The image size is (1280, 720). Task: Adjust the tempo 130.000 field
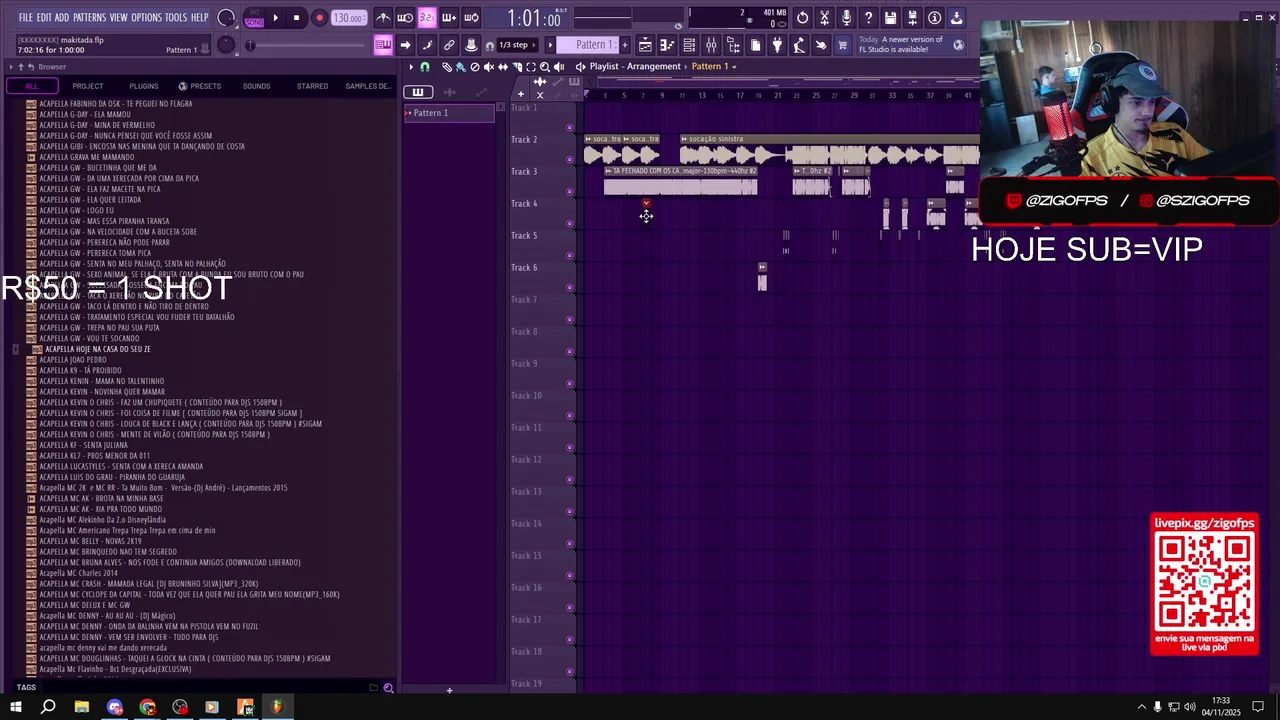pyautogui.click(x=348, y=18)
